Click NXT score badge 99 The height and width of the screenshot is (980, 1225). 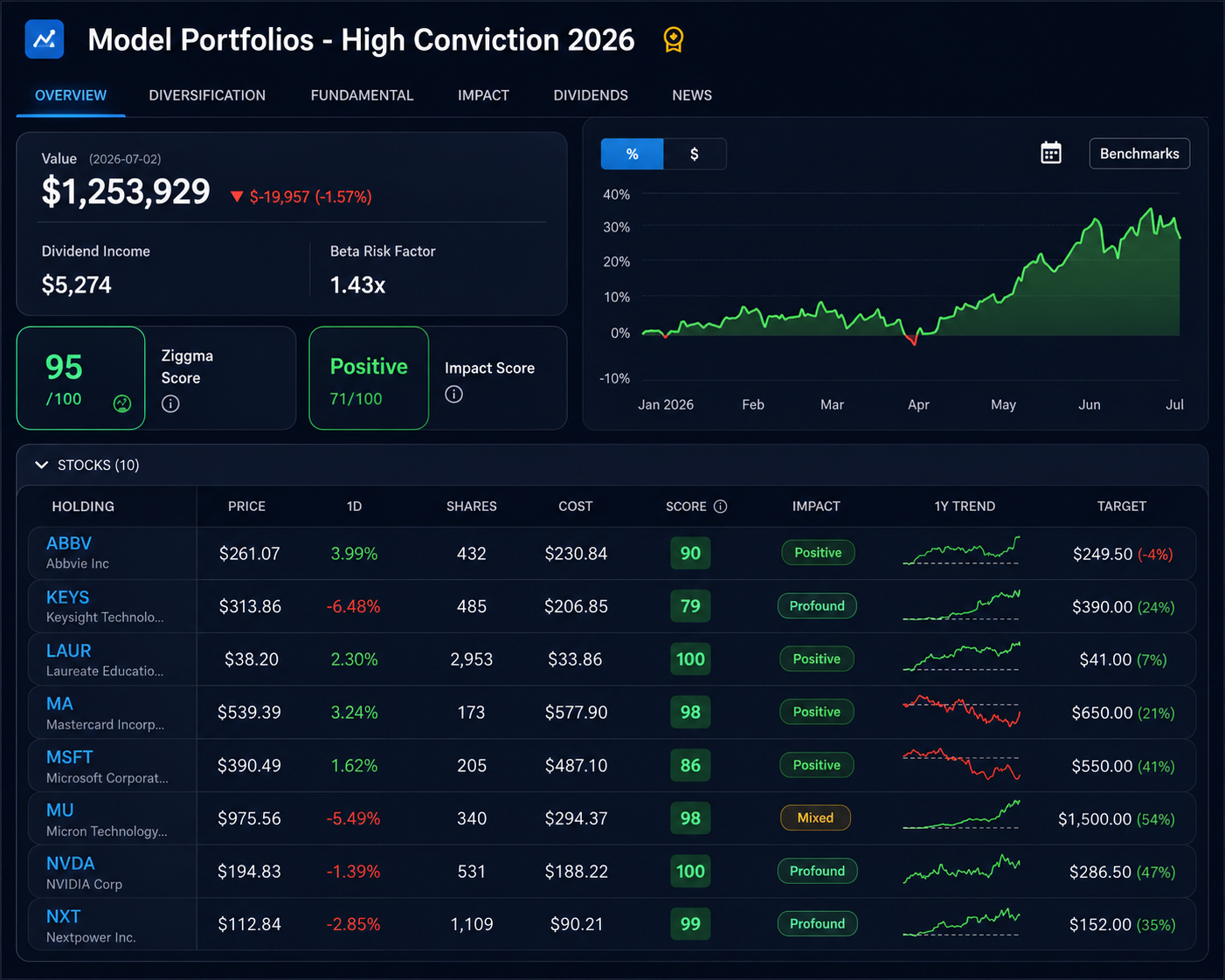point(690,924)
